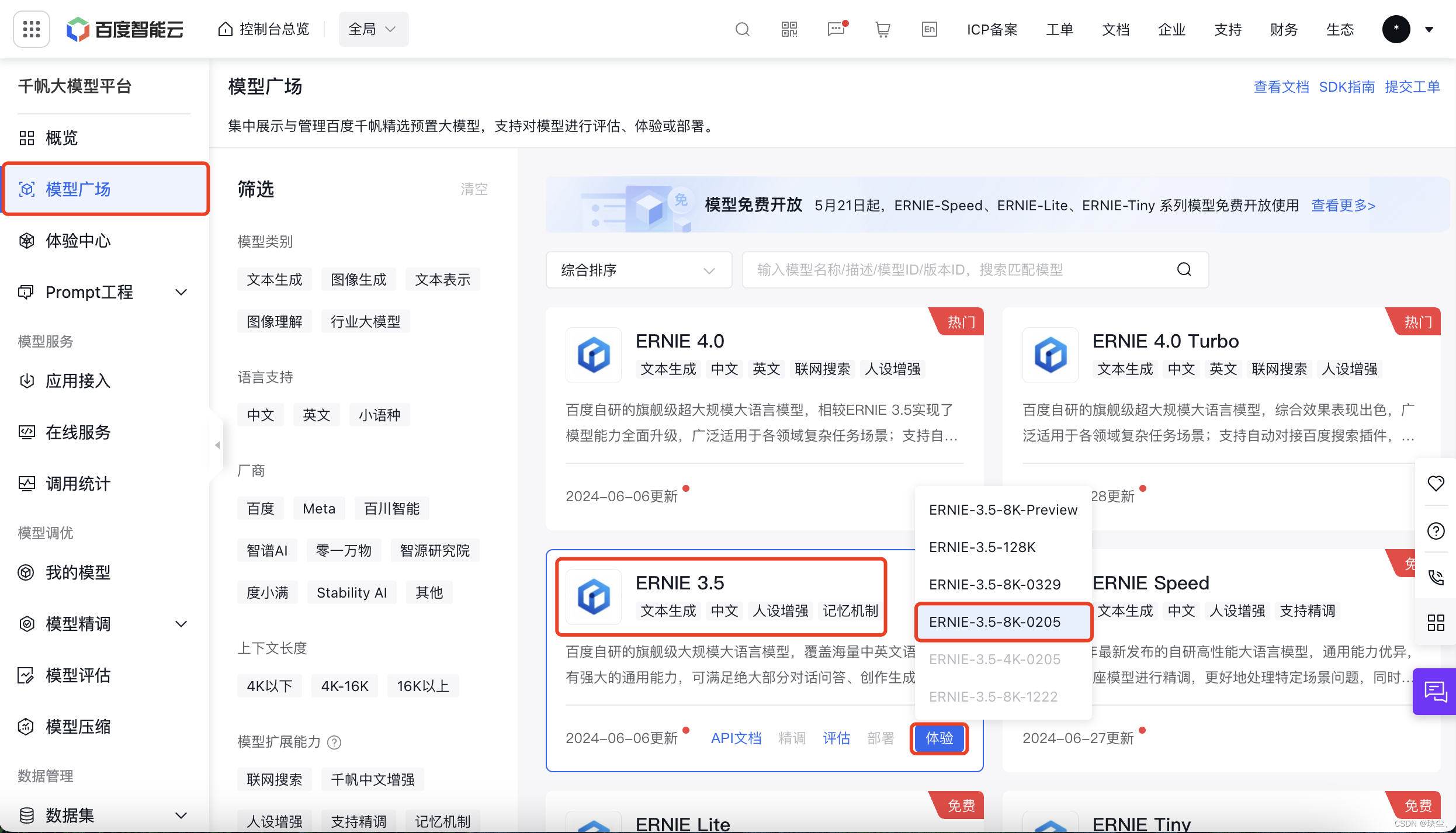Toggle the 文本生成 filter tag
The height and width of the screenshot is (833, 1456).
click(x=274, y=279)
